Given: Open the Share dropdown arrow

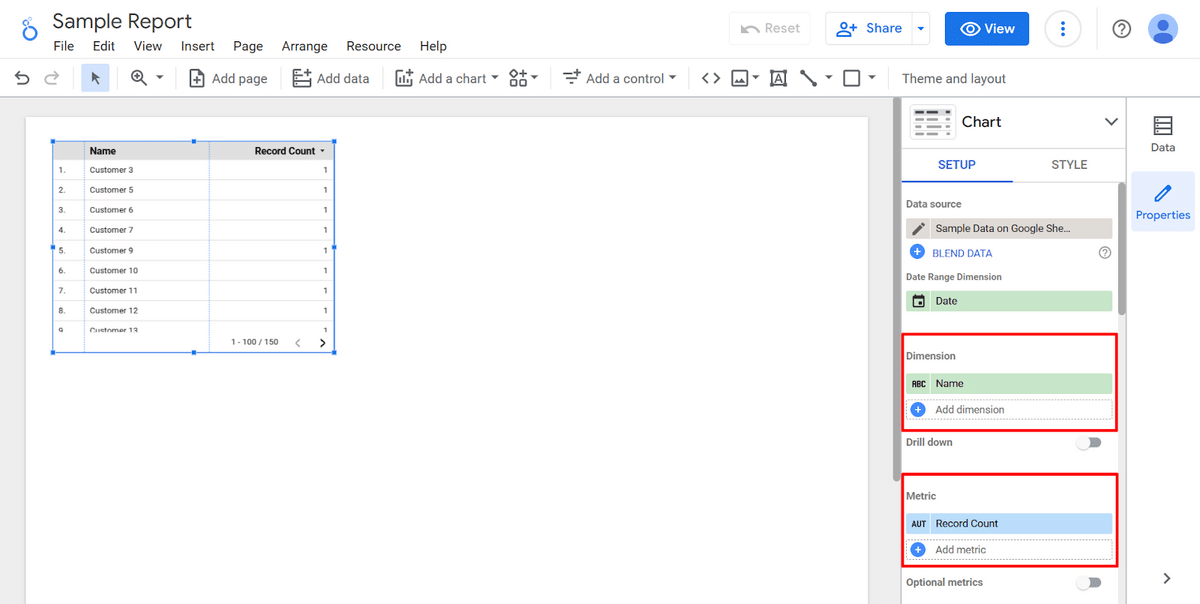Looking at the screenshot, I should tap(921, 29).
